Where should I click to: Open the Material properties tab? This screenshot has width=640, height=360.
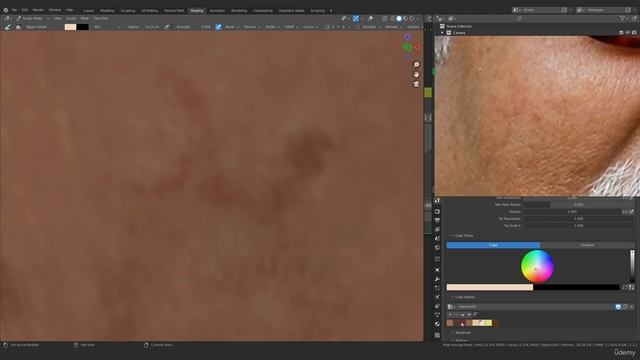click(437, 324)
